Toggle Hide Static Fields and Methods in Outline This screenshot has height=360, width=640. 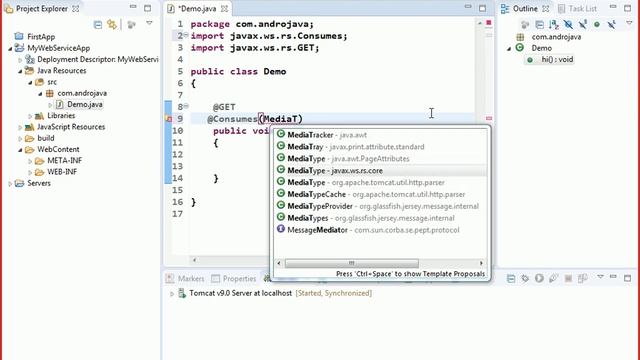582,24
